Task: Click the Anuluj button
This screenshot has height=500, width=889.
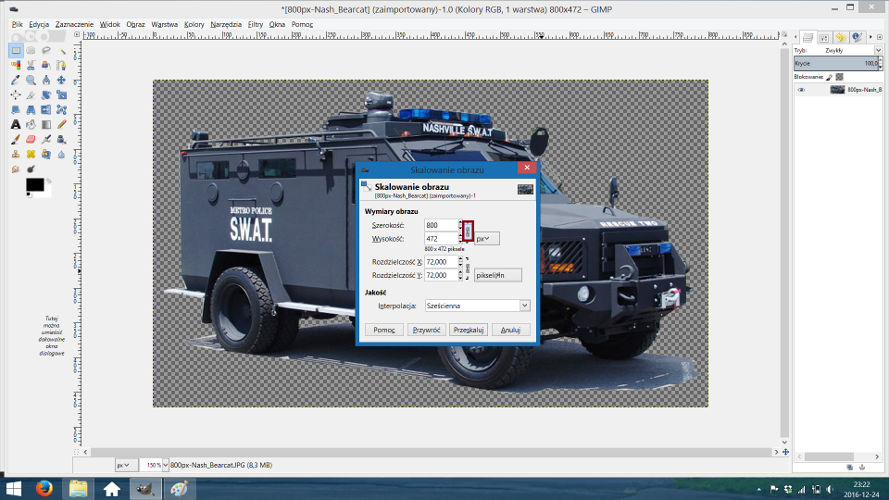Action: tap(510, 330)
